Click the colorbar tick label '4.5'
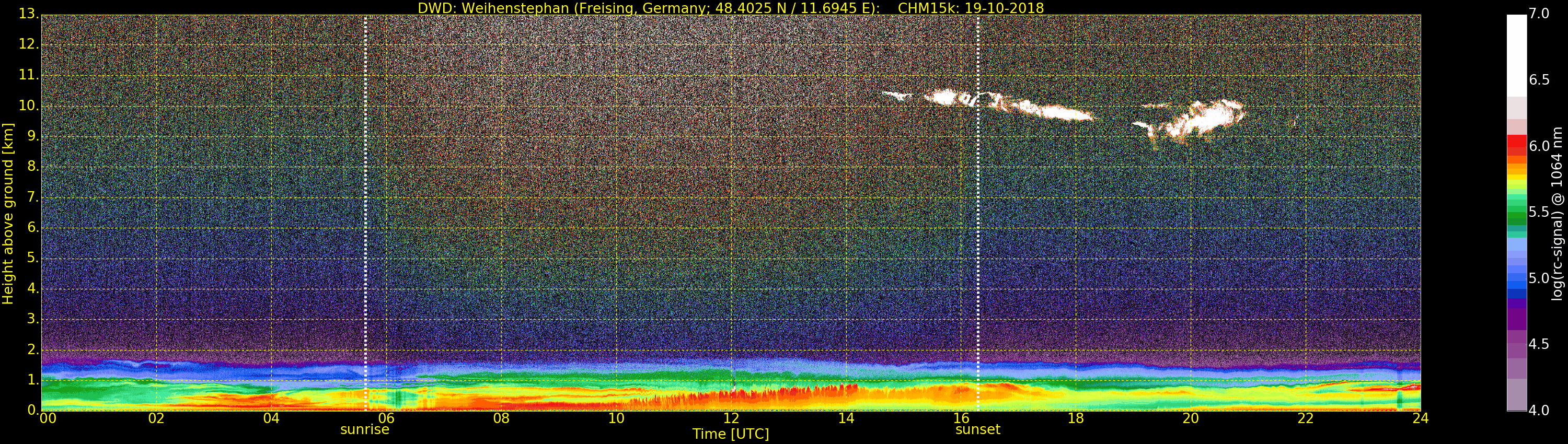This screenshot has height=444, width=1568. [x=1539, y=344]
